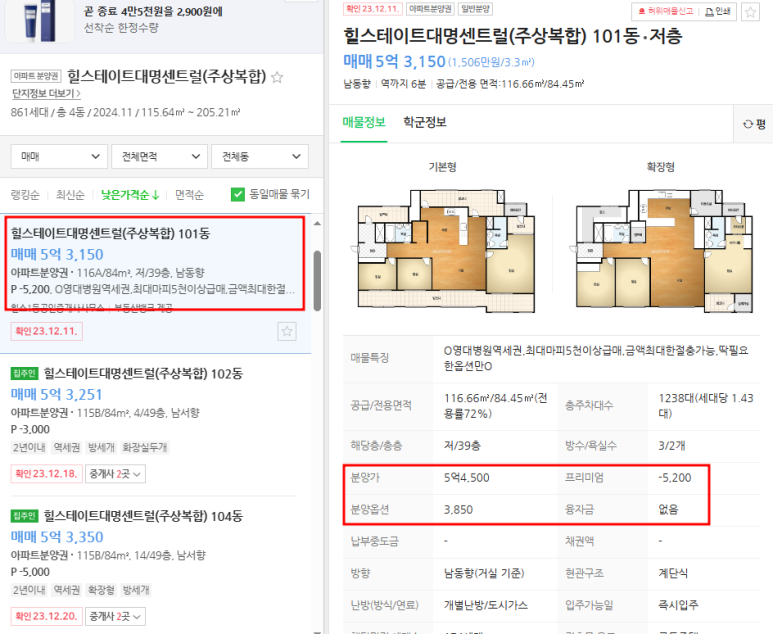Open the advertisement banner product image
This screenshot has width=773, height=634.
pyautogui.click(x=39, y=21)
